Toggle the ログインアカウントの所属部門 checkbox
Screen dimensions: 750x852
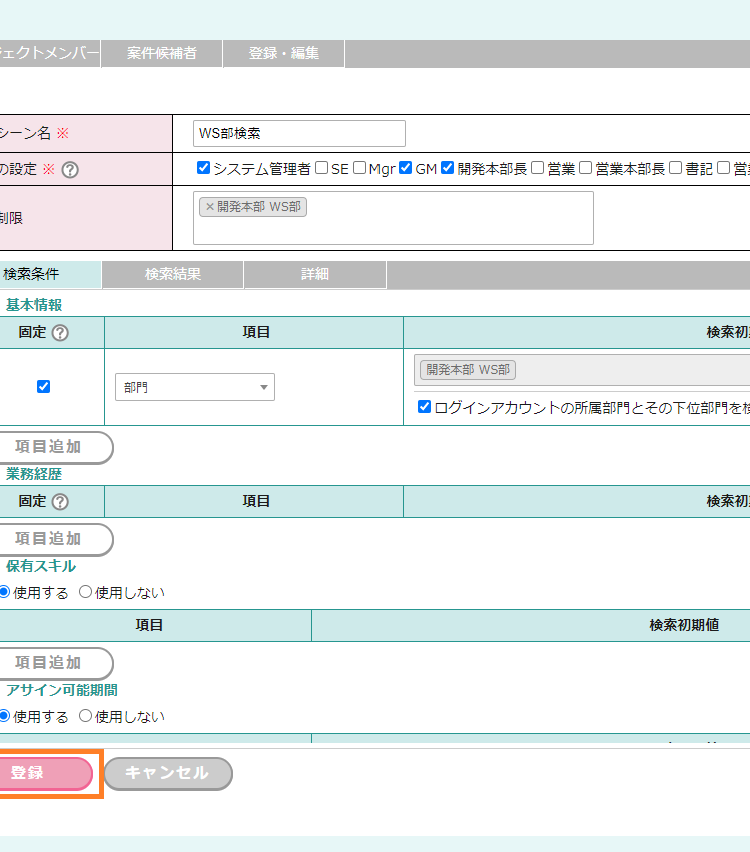coord(425,407)
